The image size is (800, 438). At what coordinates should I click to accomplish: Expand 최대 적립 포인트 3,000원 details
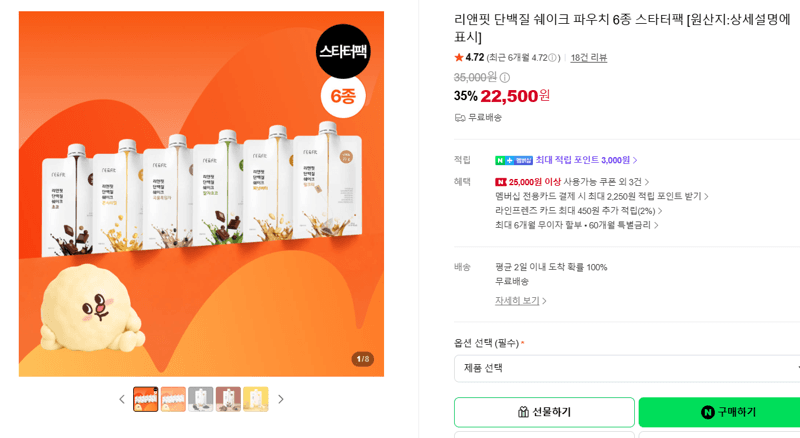[x=586, y=160]
